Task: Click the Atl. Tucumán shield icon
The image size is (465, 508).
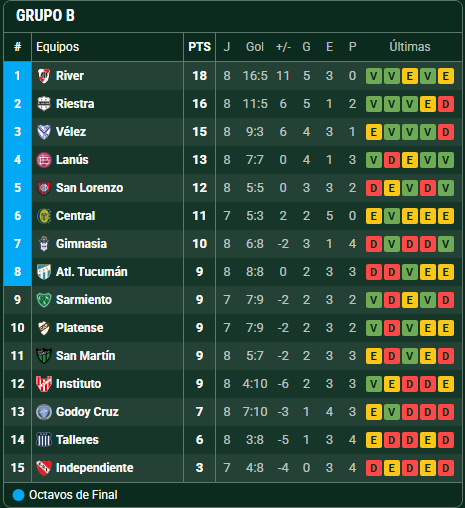Action: (x=44, y=272)
